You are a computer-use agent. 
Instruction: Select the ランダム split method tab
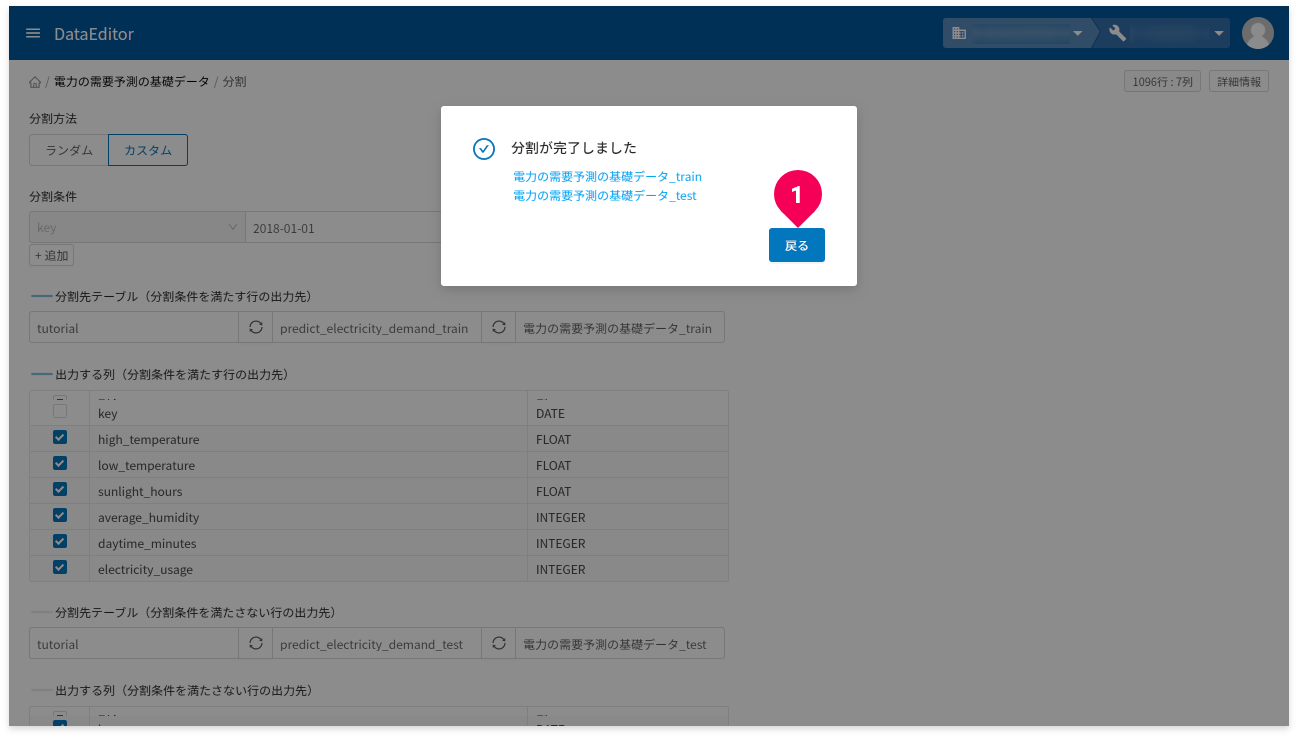coord(69,150)
